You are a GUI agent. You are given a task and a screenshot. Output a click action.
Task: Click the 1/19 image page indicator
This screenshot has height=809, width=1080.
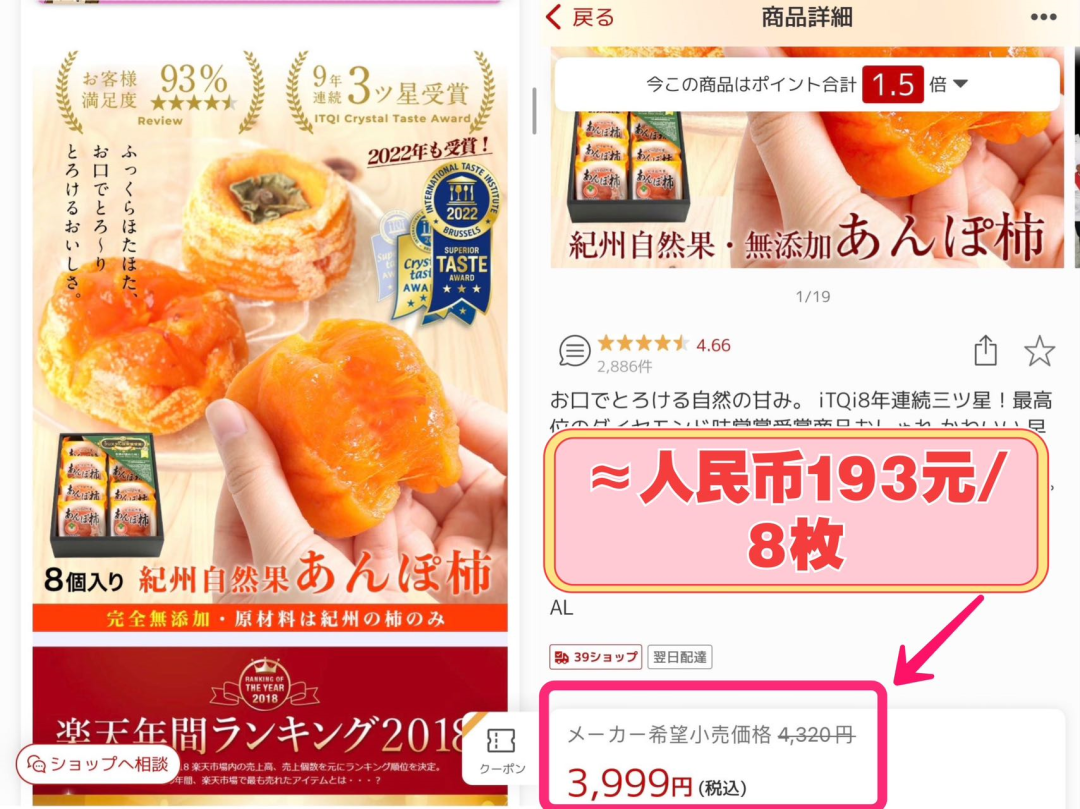click(x=813, y=297)
